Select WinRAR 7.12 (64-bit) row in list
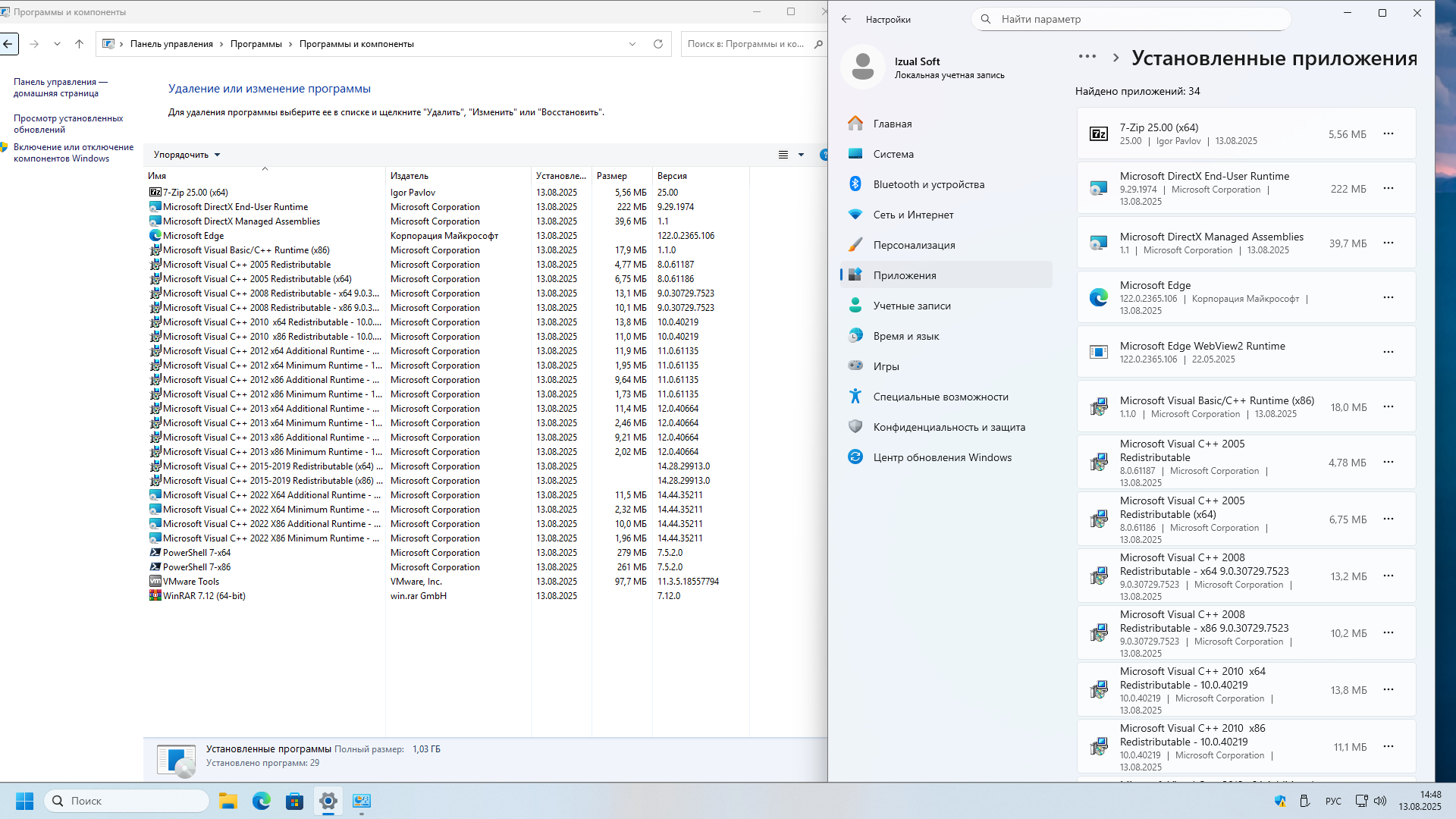Image resolution: width=1456 pixels, height=819 pixels. [x=447, y=596]
